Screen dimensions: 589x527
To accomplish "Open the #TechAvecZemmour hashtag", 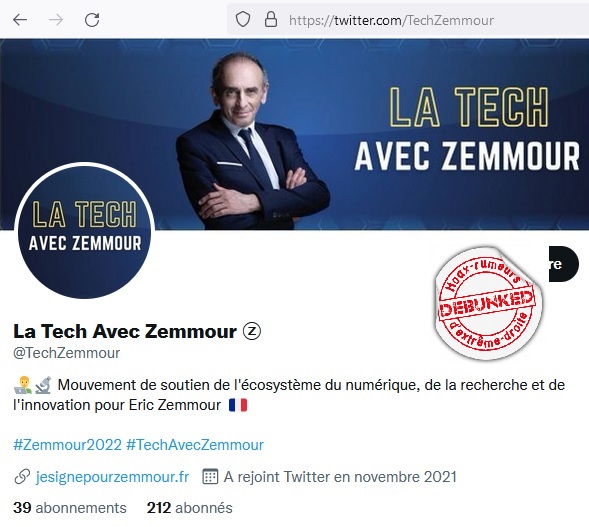I will pos(195,444).
